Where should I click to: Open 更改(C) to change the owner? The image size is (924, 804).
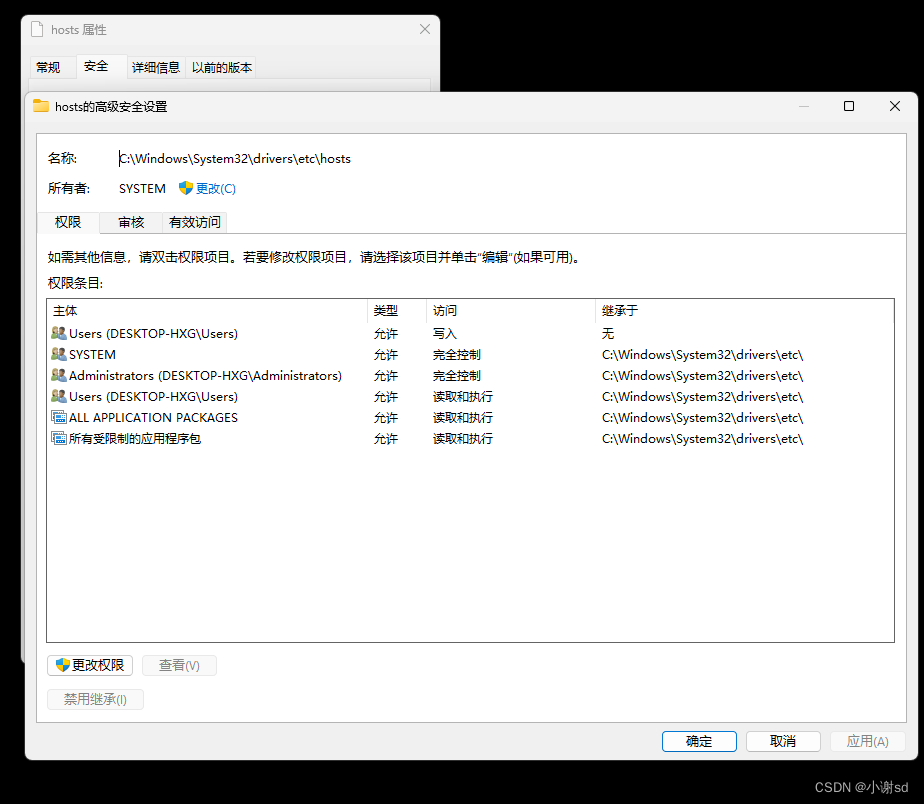click(214, 188)
